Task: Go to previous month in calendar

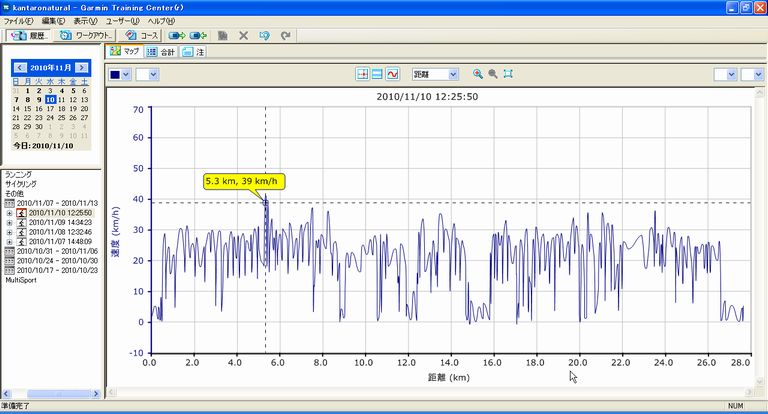Action: (x=20, y=68)
